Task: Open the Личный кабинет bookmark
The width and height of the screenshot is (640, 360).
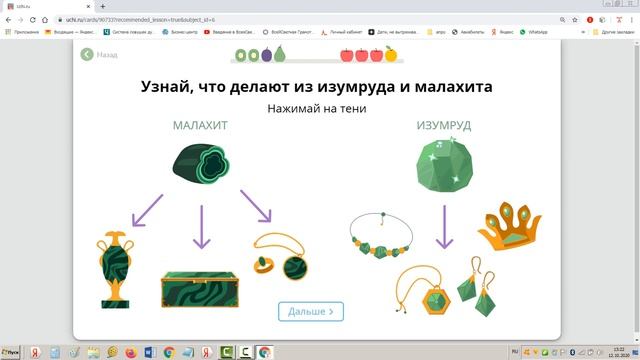Action: [x=342, y=32]
